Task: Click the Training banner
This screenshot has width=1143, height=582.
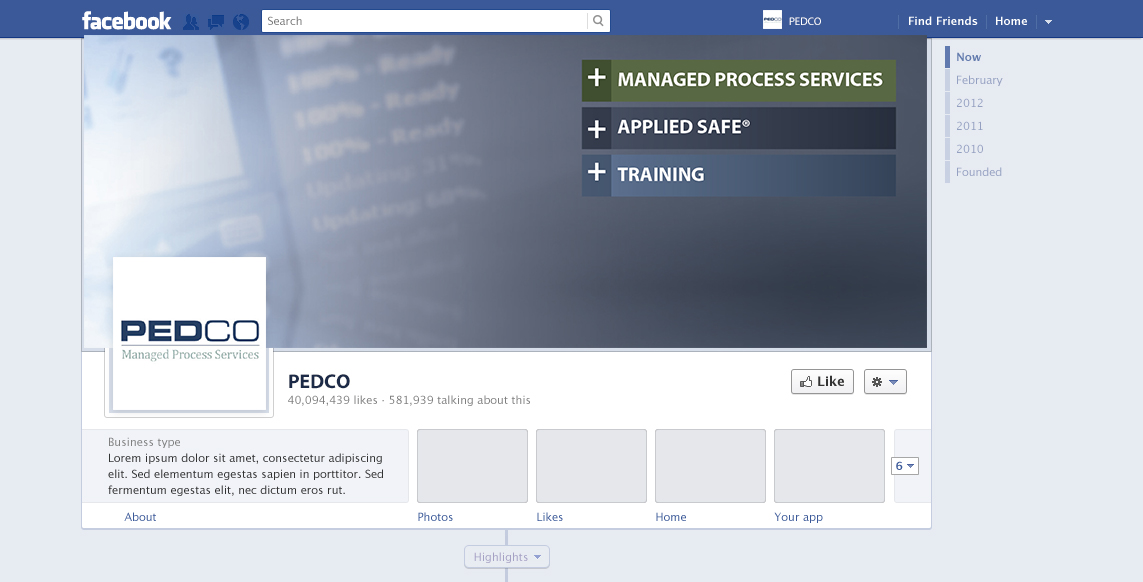Action: 738,175
